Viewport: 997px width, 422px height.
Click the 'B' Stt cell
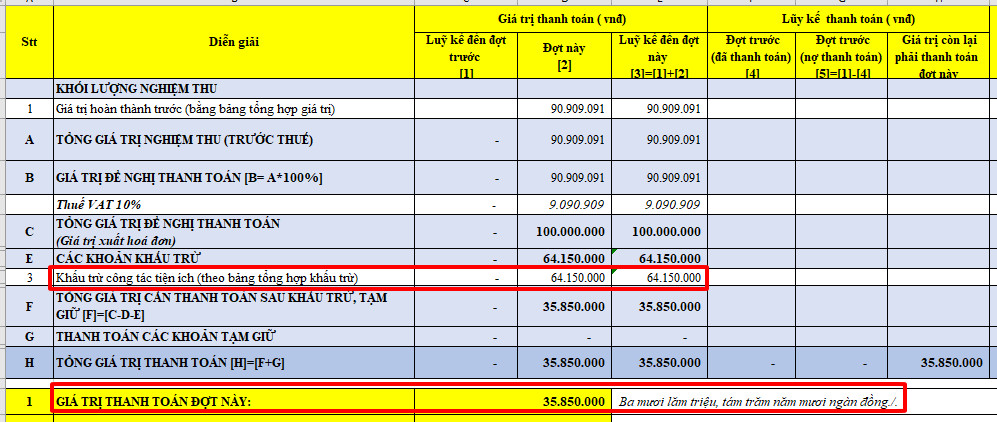29,179
